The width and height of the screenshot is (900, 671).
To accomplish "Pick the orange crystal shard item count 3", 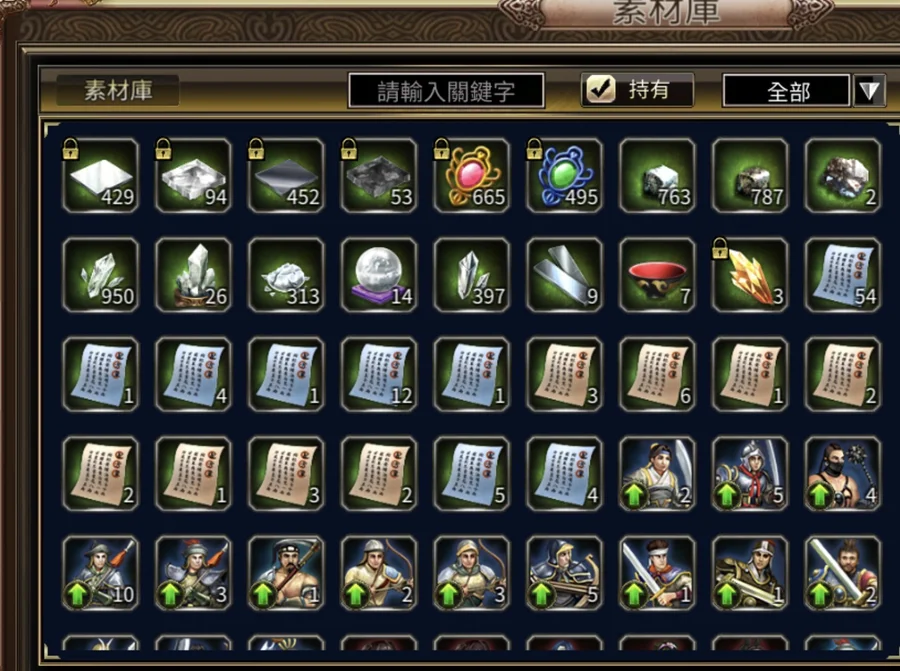I will tap(750, 276).
